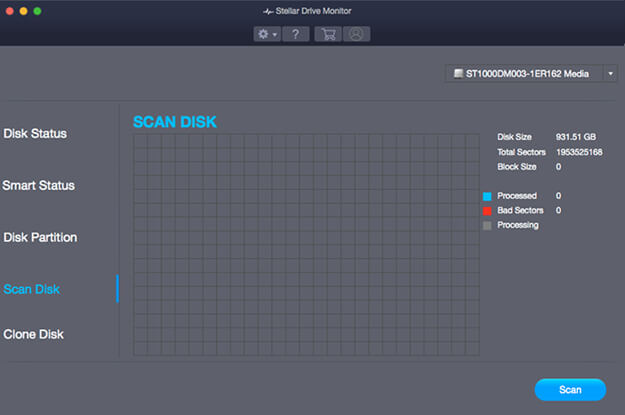Maximize the window with the green button
This screenshot has width=625, height=415.
37,11
